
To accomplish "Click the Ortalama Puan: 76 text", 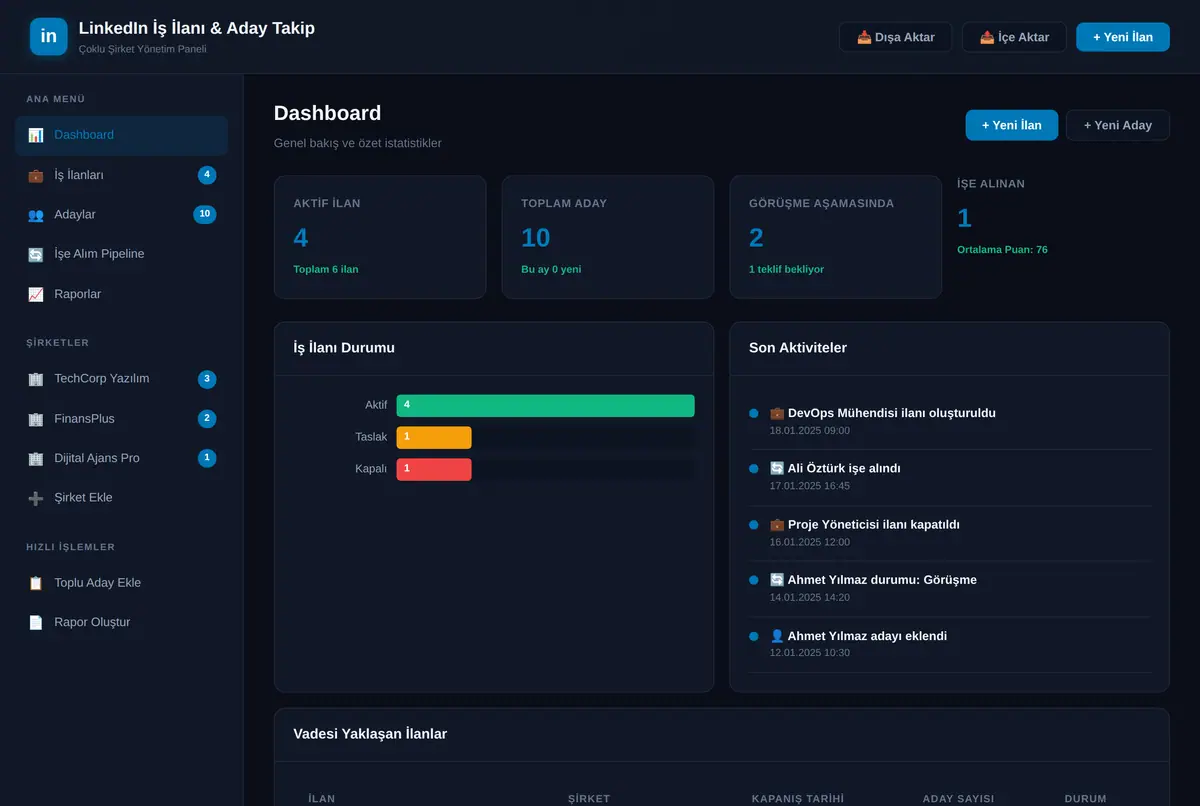I will pyautogui.click(x=1002, y=250).
